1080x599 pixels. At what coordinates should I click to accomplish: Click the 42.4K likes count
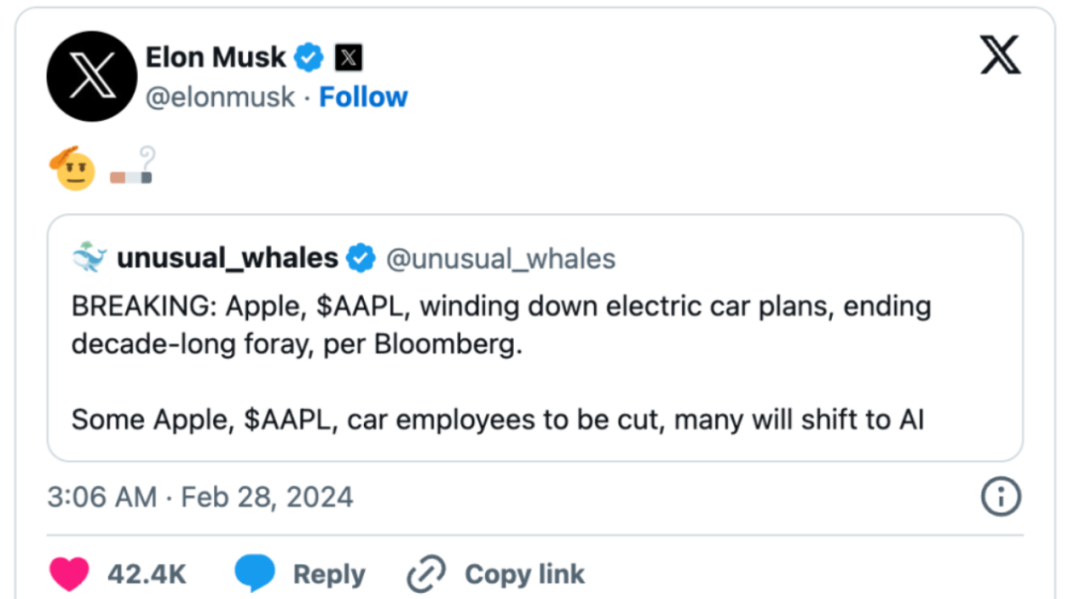[147, 575]
